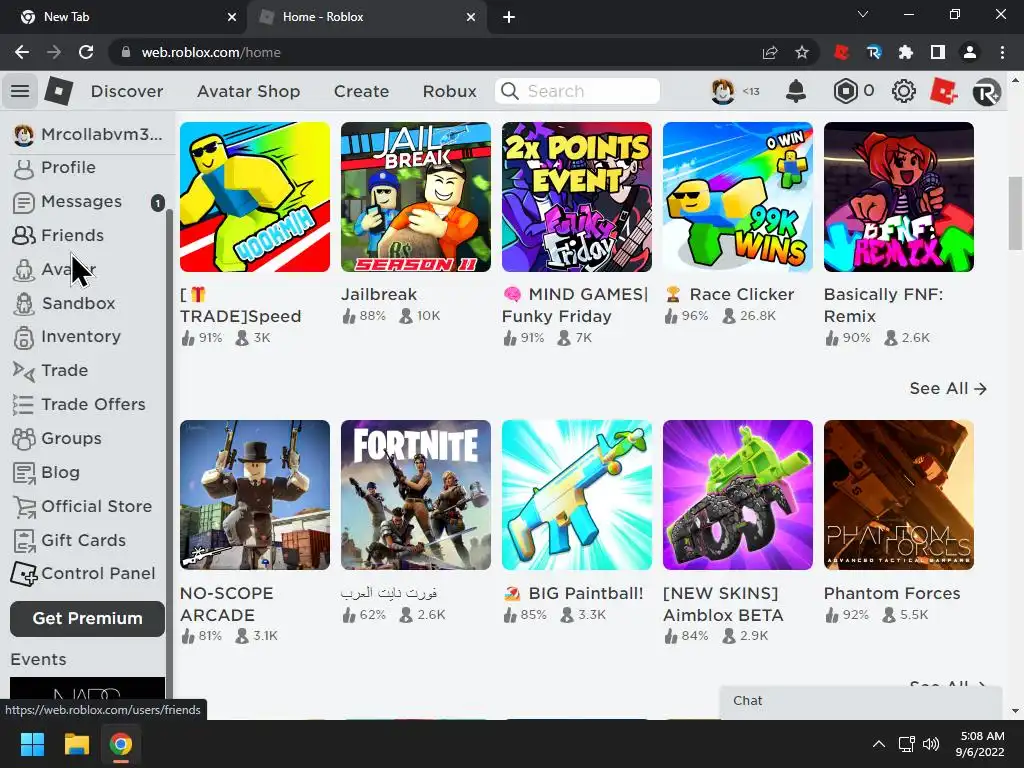Click the Inventory sidebar icon

24,337
